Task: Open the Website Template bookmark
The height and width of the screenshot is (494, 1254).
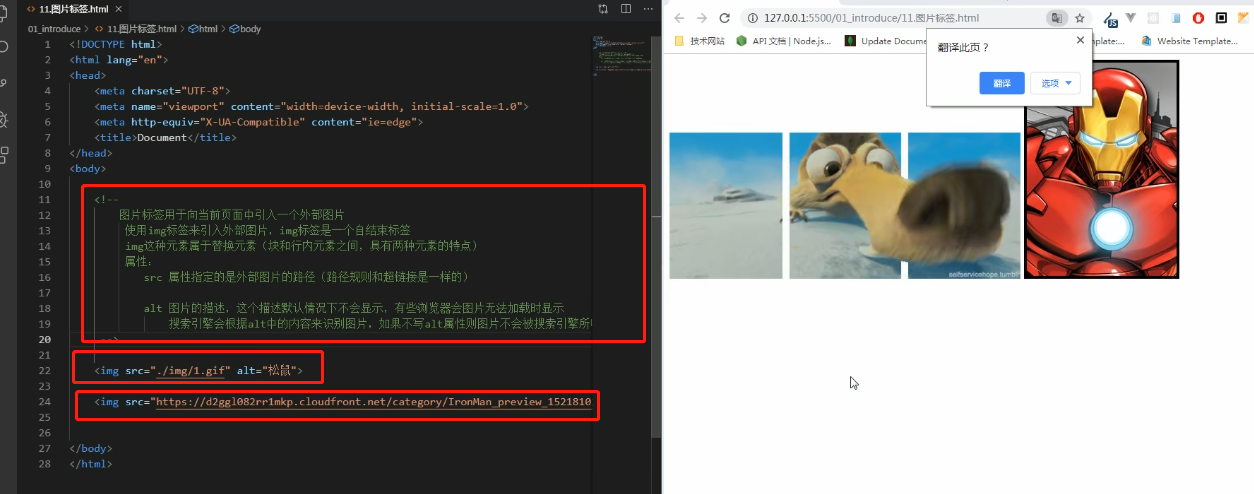Action: click(x=1190, y=41)
